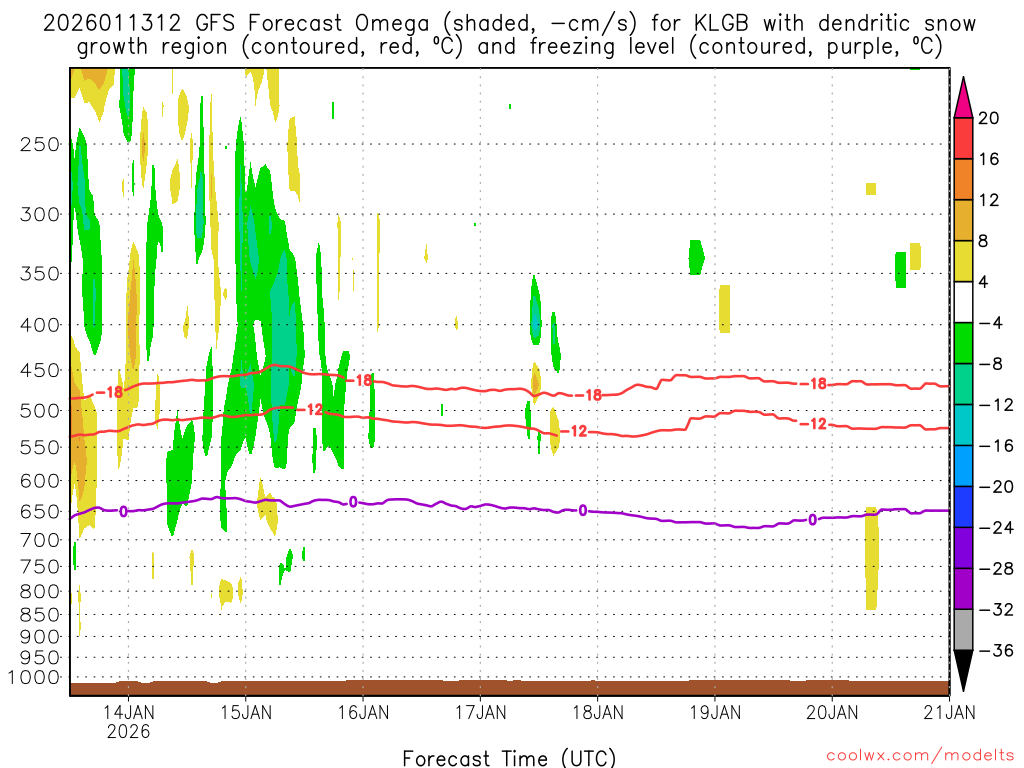Click the black downward arrow below the colorbar
The image size is (1024, 768).
(963, 671)
